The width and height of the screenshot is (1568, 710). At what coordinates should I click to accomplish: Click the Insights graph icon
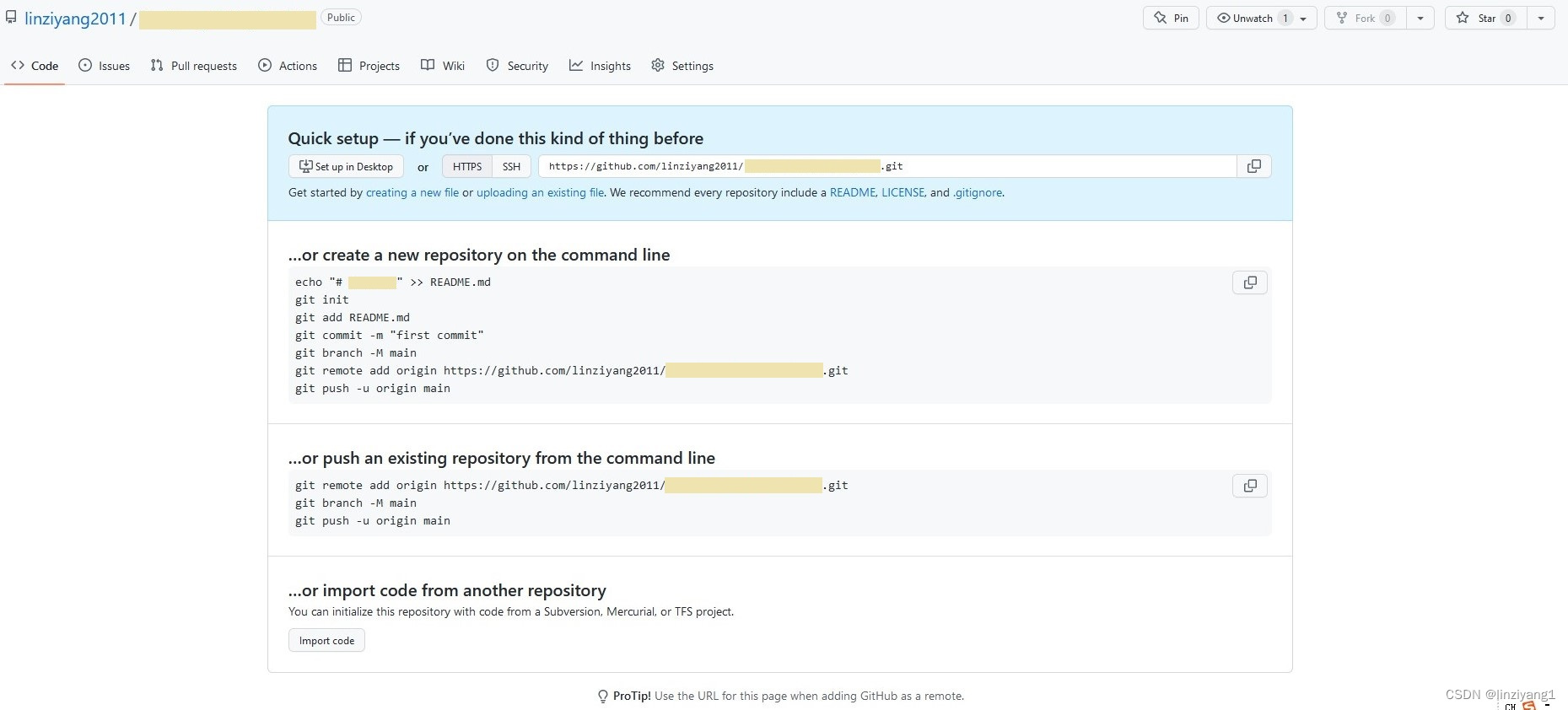(576, 65)
